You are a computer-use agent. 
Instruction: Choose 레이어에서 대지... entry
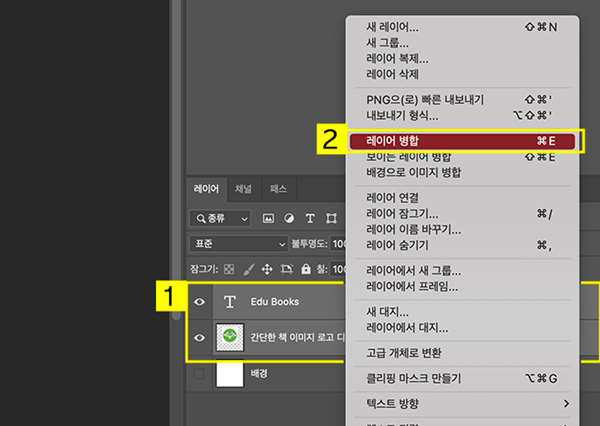[462, 328]
